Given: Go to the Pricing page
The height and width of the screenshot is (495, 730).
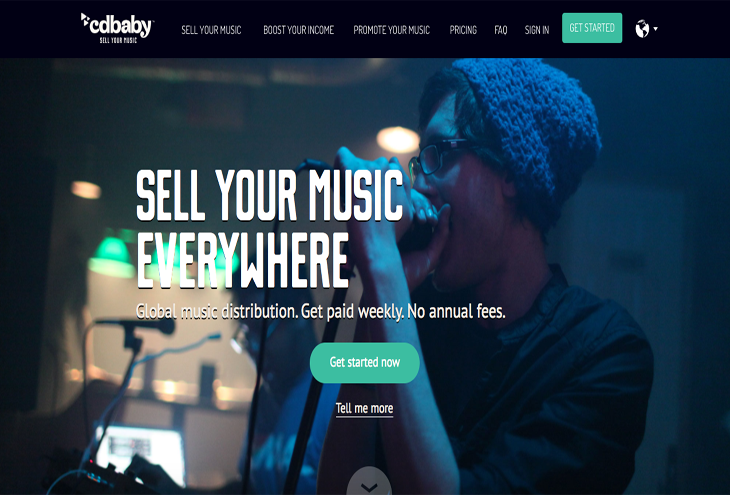Looking at the screenshot, I should (463, 30).
